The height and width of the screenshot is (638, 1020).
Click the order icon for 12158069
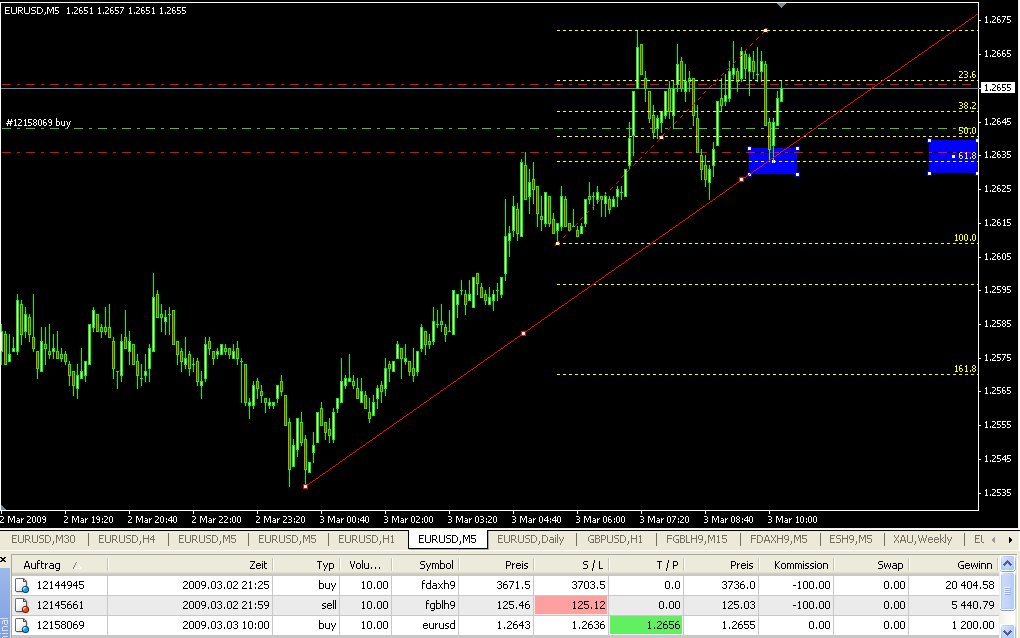point(21,626)
